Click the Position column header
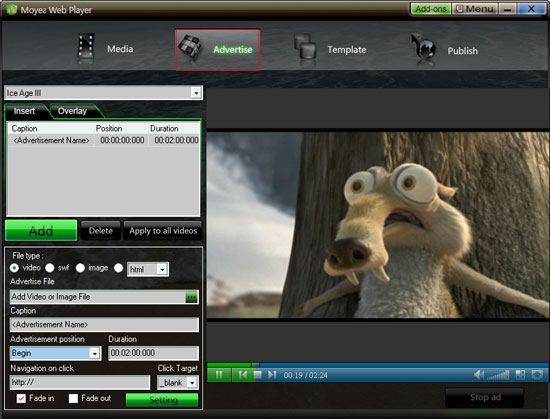Viewport: 550px width, 419px height. [x=121, y=128]
